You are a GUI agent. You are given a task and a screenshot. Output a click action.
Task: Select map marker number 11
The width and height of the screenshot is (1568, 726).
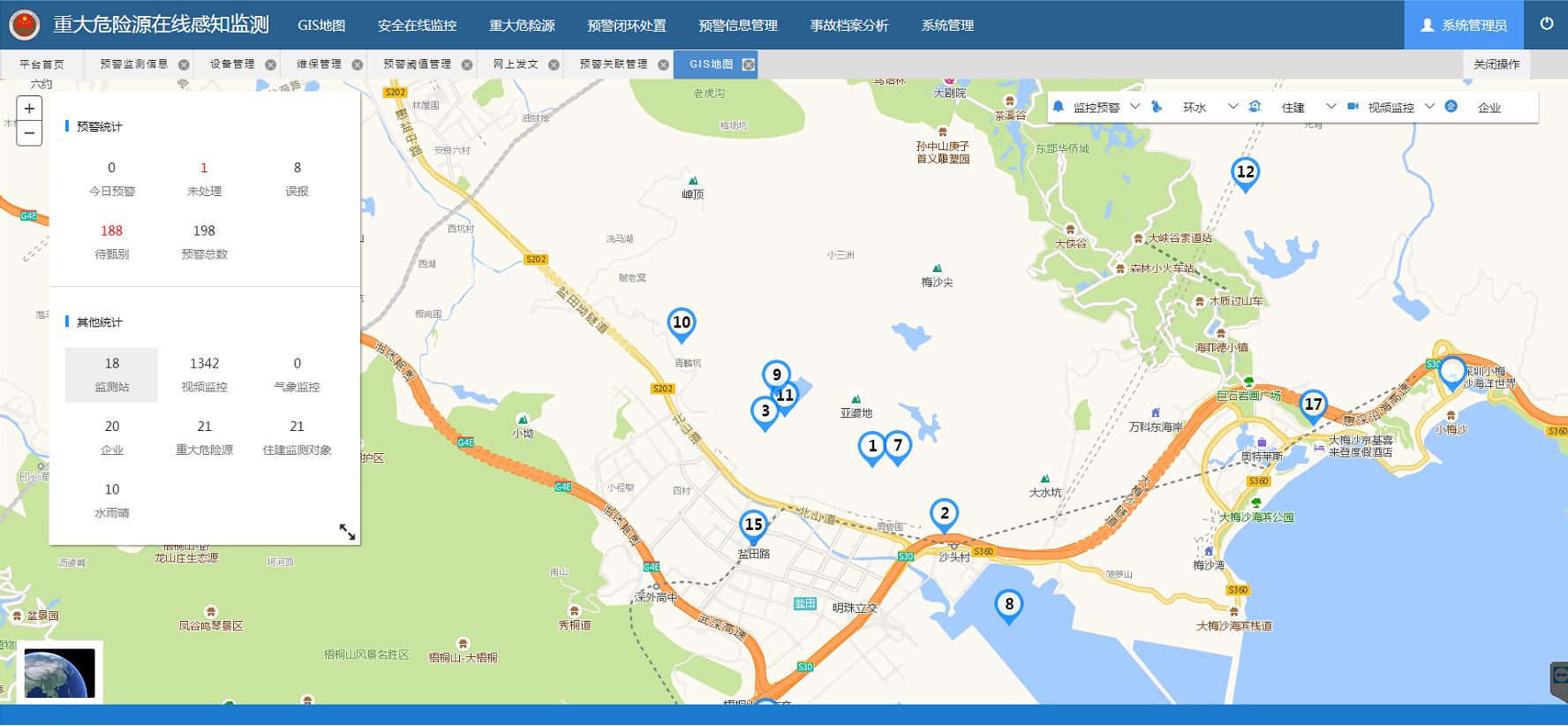click(x=786, y=397)
